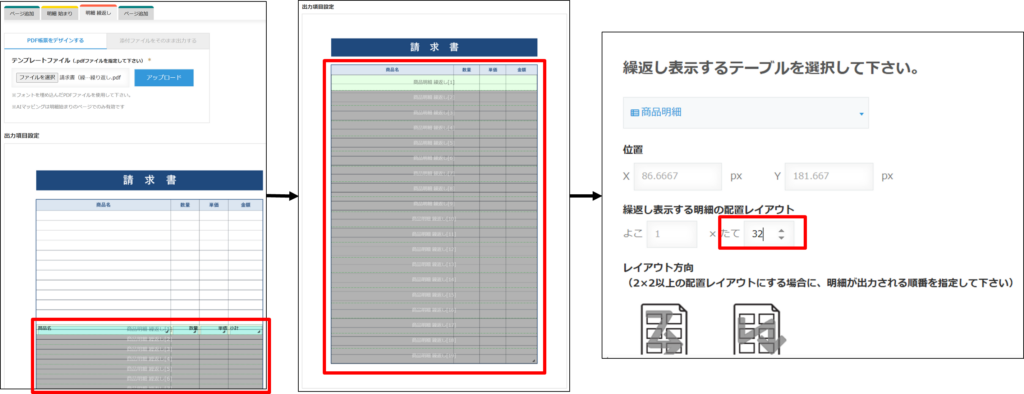
Task: Click the ファイルを選択 button
Action: point(37,77)
